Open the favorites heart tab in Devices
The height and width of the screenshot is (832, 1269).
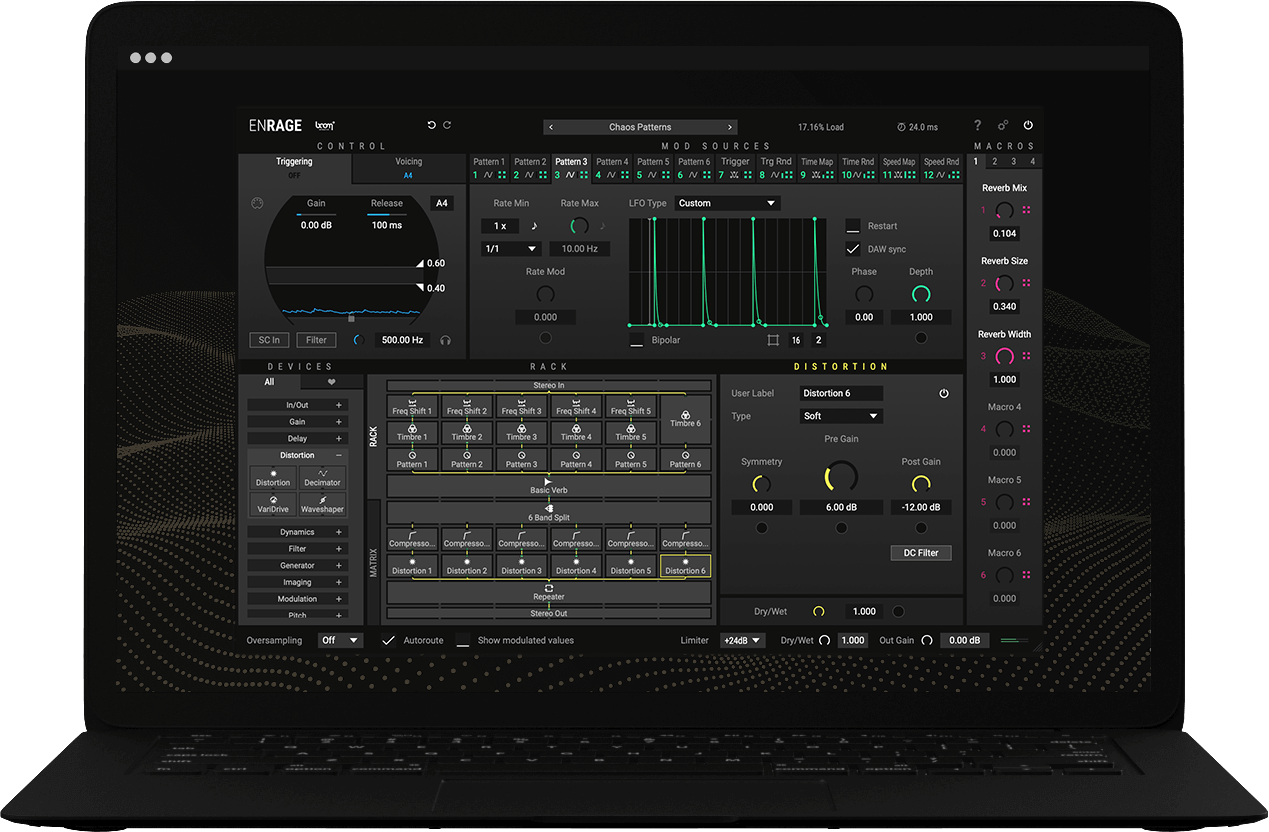(x=332, y=382)
